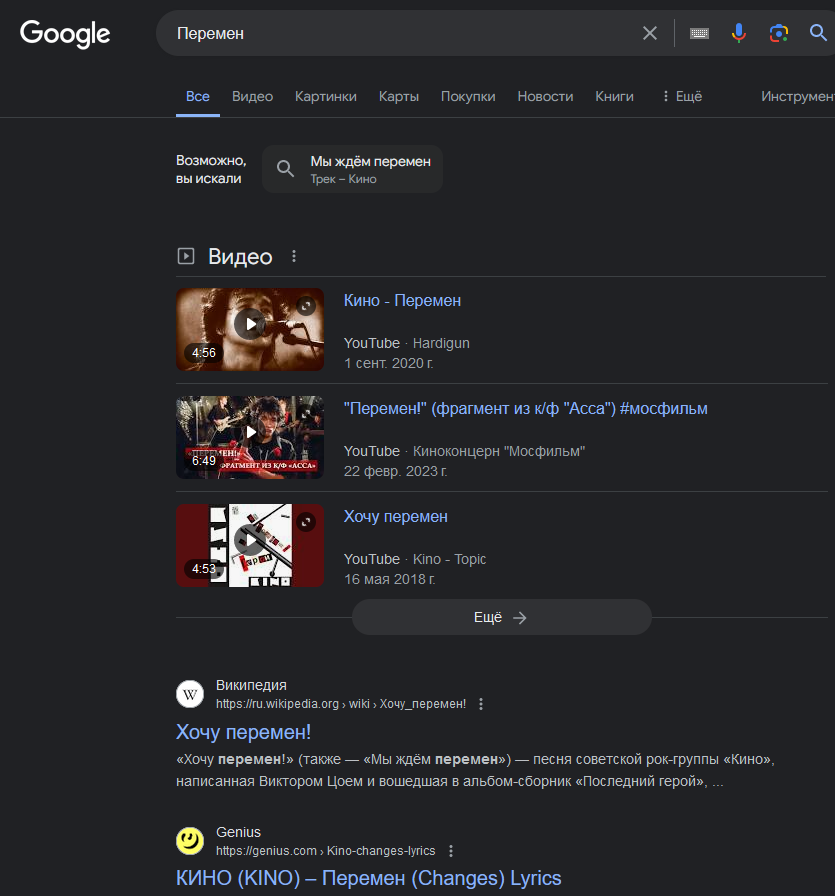Expand preview on Кино - Перемен thumbnail
The image size is (835, 896).
click(x=306, y=306)
